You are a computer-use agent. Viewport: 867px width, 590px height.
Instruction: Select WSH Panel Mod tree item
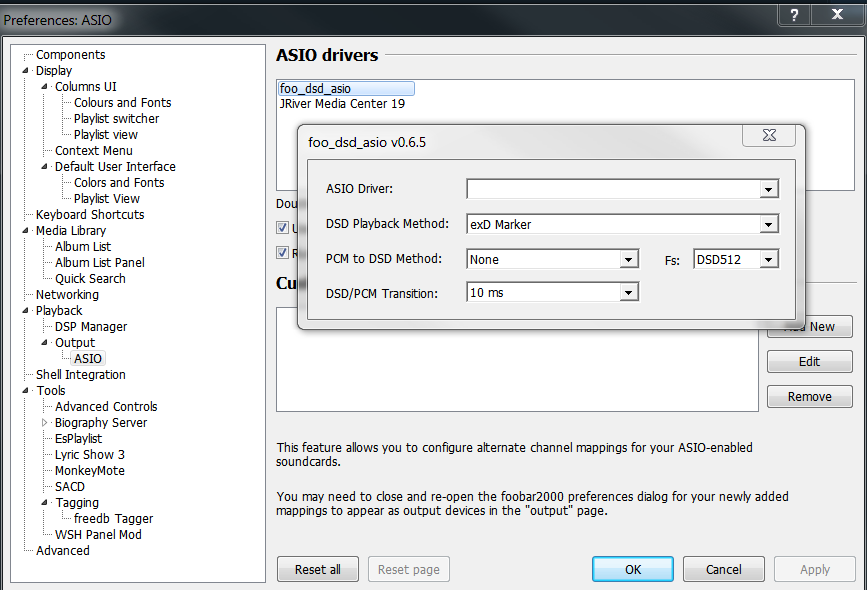coord(98,535)
